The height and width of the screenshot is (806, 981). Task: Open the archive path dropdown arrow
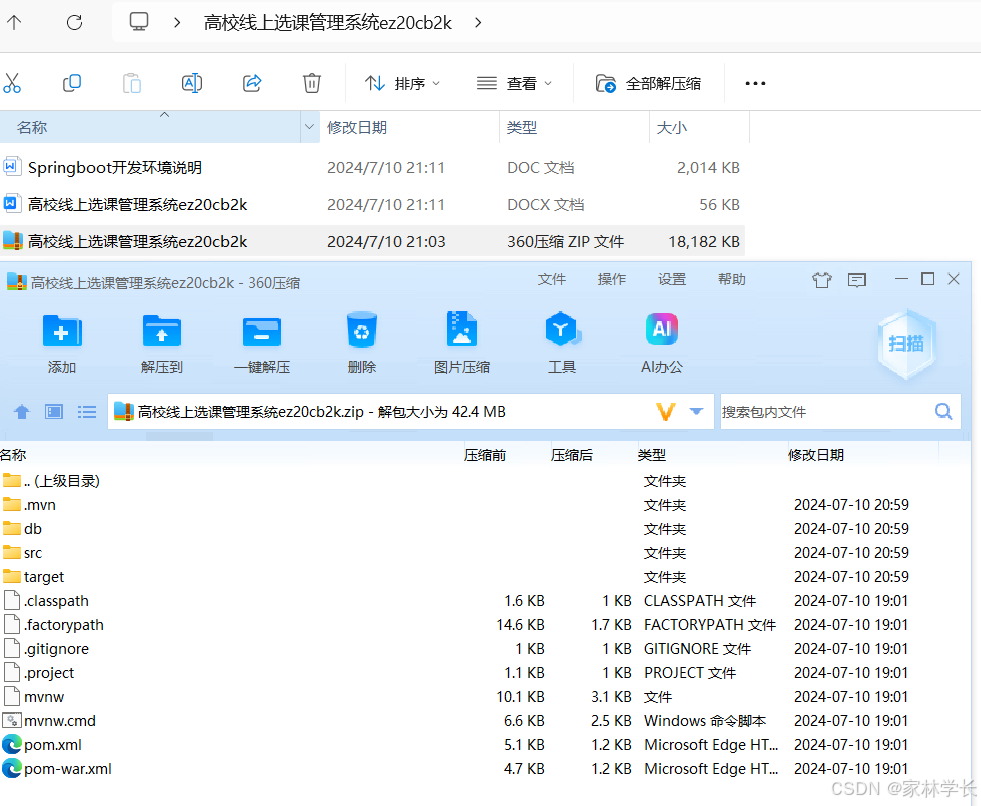pos(696,412)
